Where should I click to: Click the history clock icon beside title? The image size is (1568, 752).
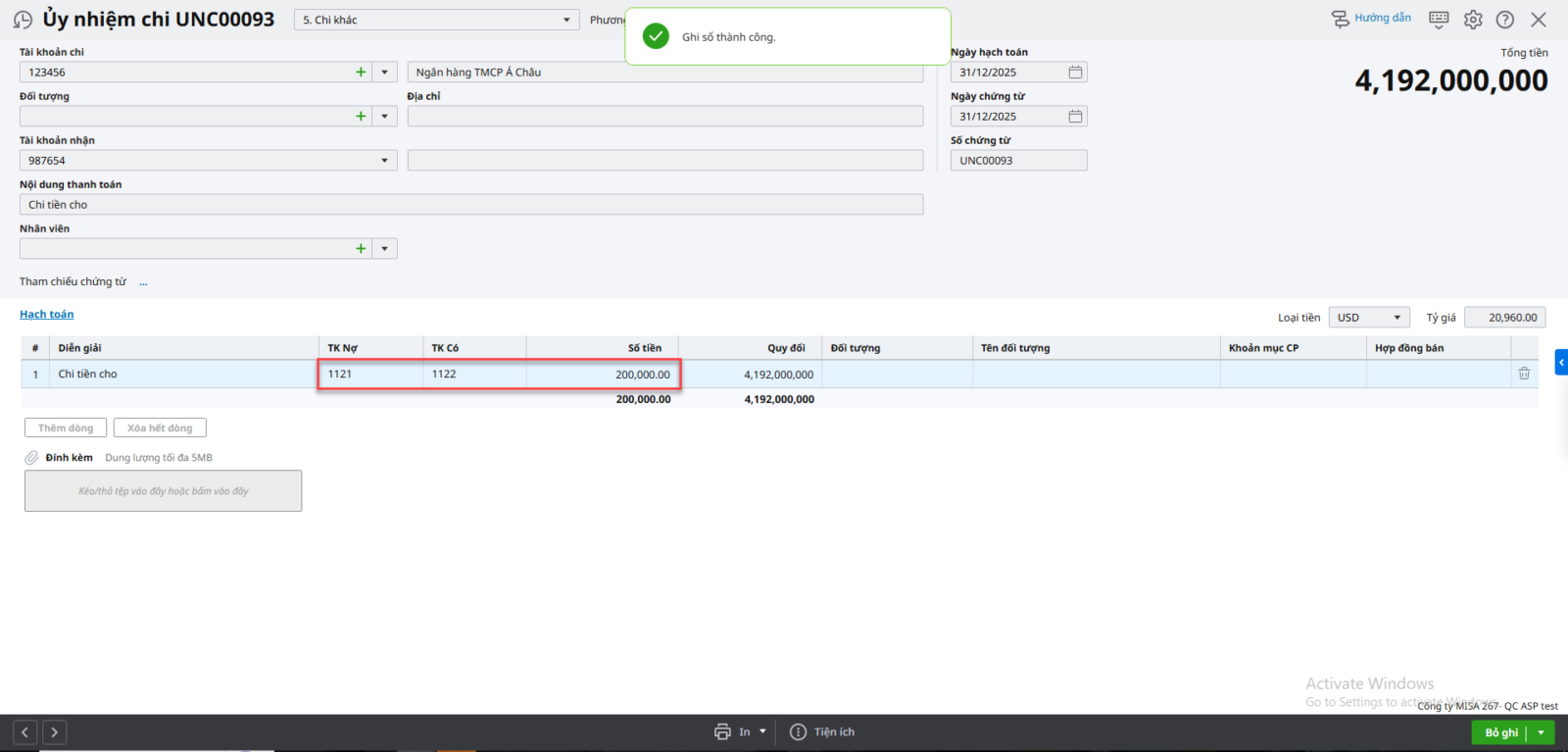click(x=23, y=20)
